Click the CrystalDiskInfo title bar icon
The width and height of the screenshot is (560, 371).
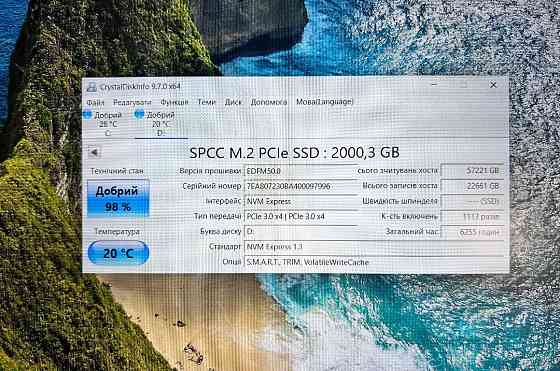point(92,87)
